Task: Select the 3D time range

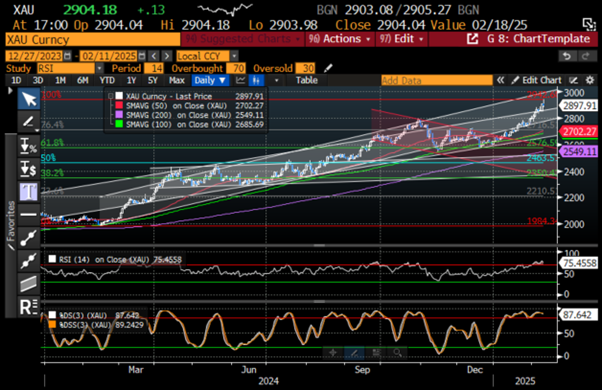Action: point(38,80)
